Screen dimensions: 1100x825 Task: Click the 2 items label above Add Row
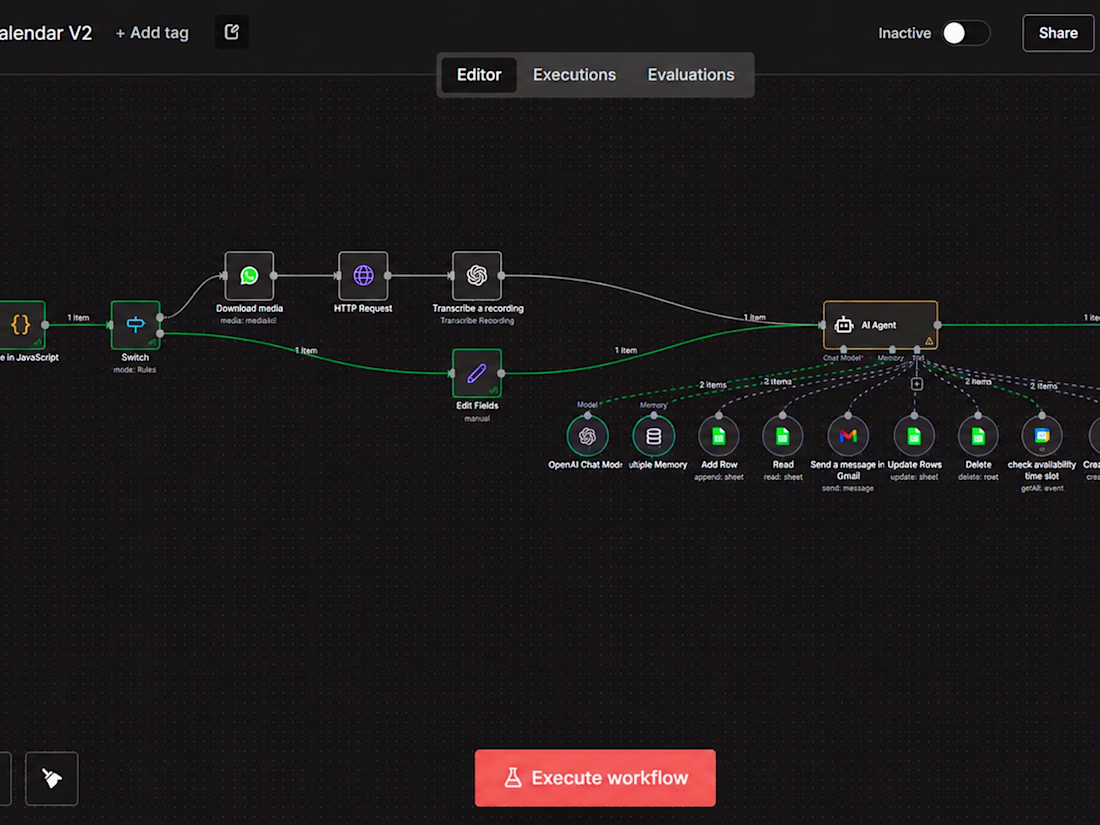713,384
